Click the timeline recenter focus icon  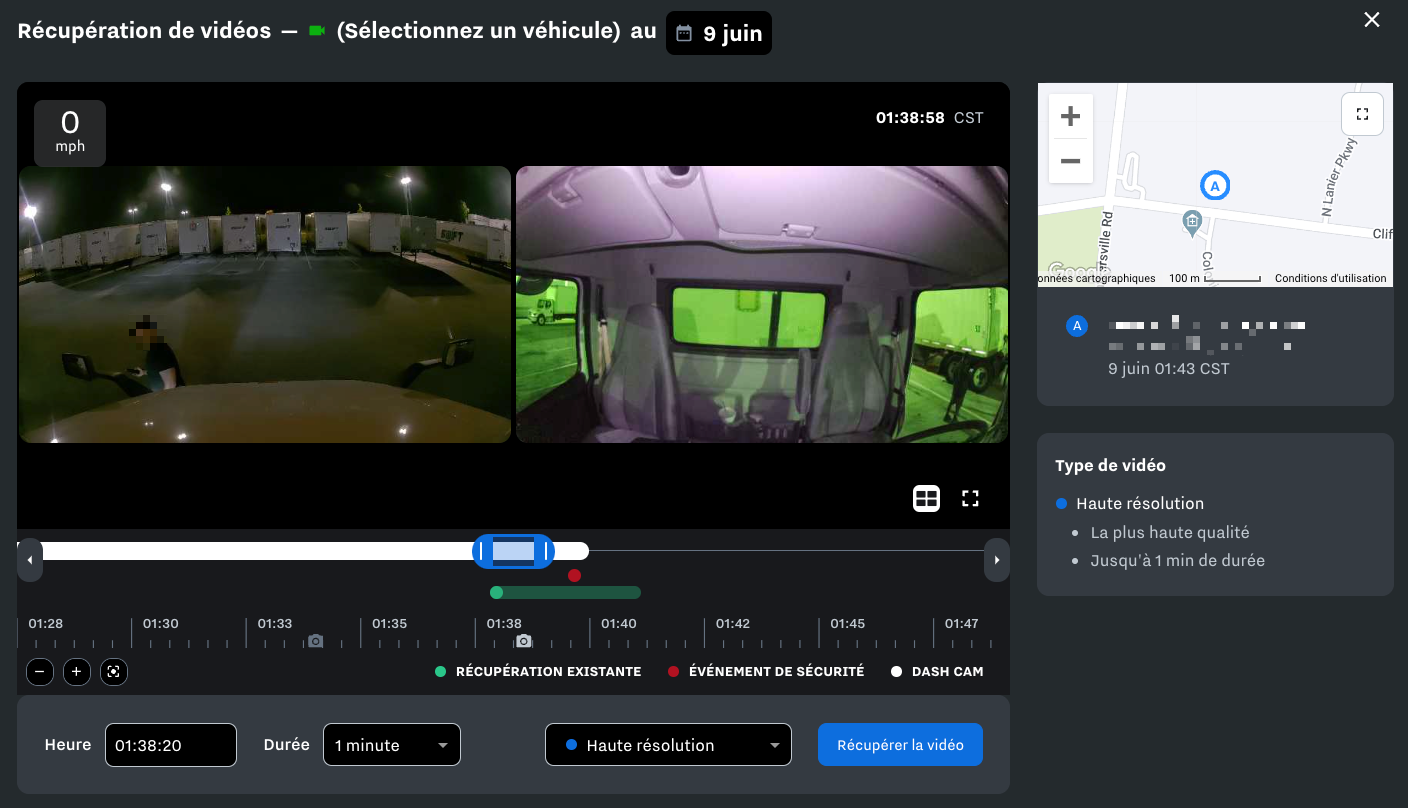pyautogui.click(x=114, y=672)
